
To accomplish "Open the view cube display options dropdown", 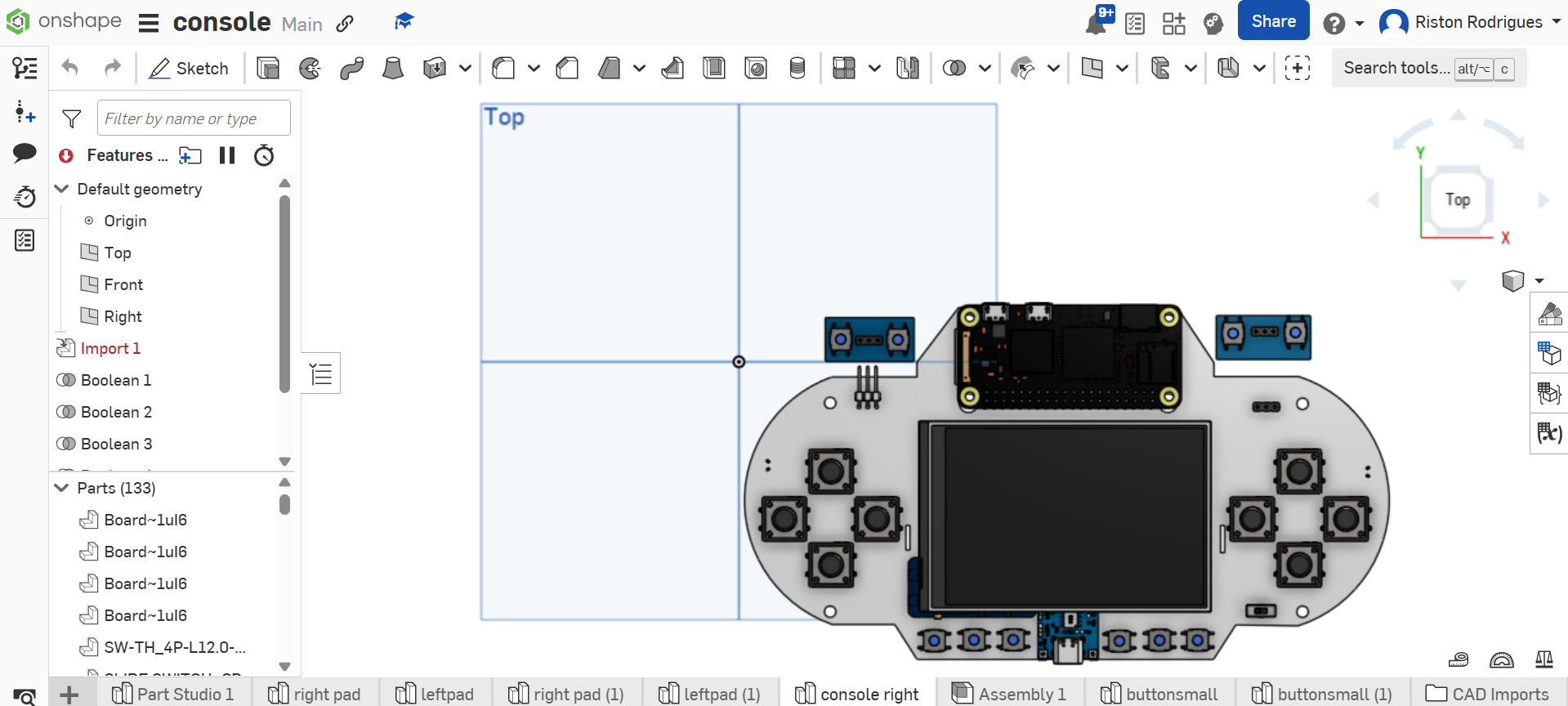I will point(1539,281).
